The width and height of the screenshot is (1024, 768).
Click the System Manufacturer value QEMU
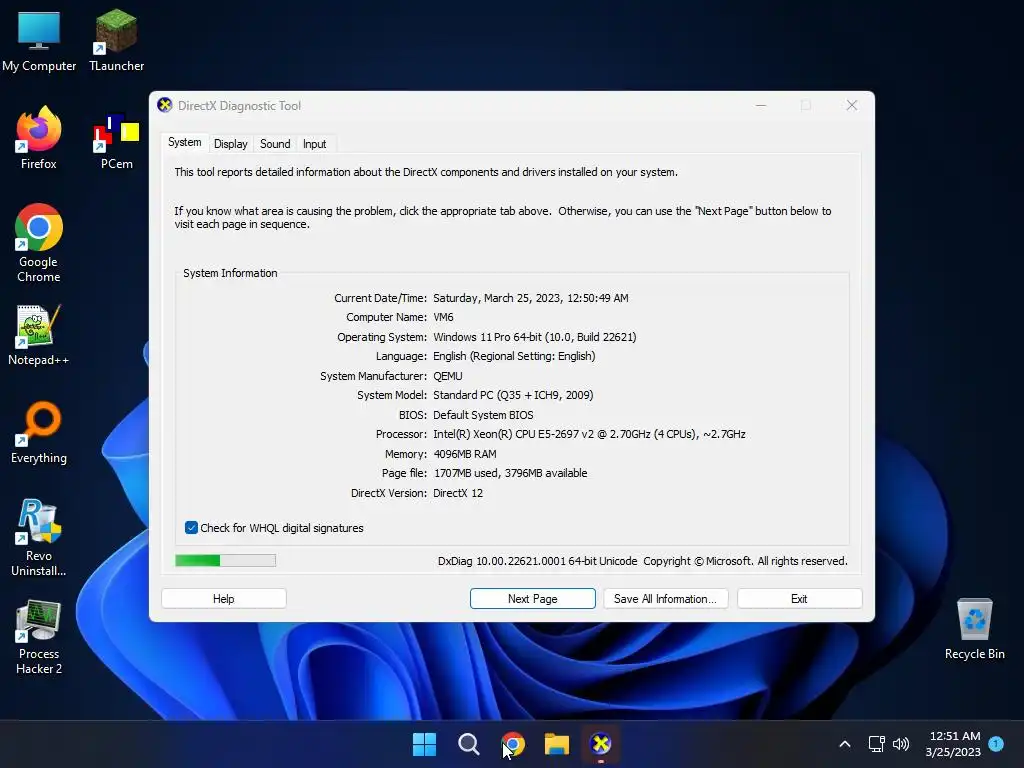coord(448,376)
